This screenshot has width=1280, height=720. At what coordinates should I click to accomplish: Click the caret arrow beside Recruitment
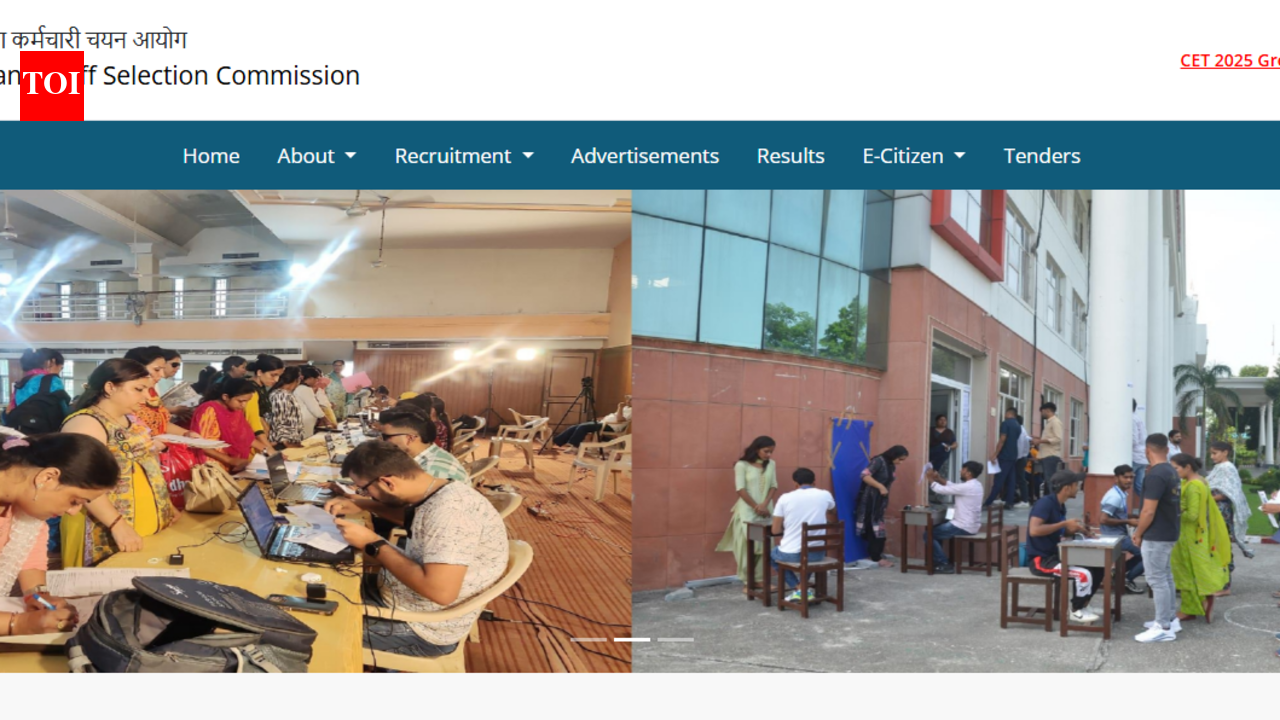(528, 156)
